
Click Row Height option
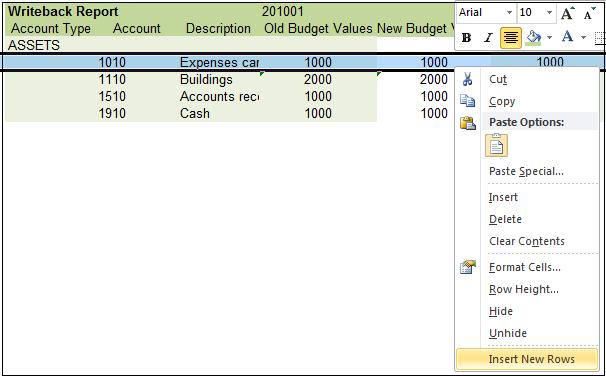524,289
